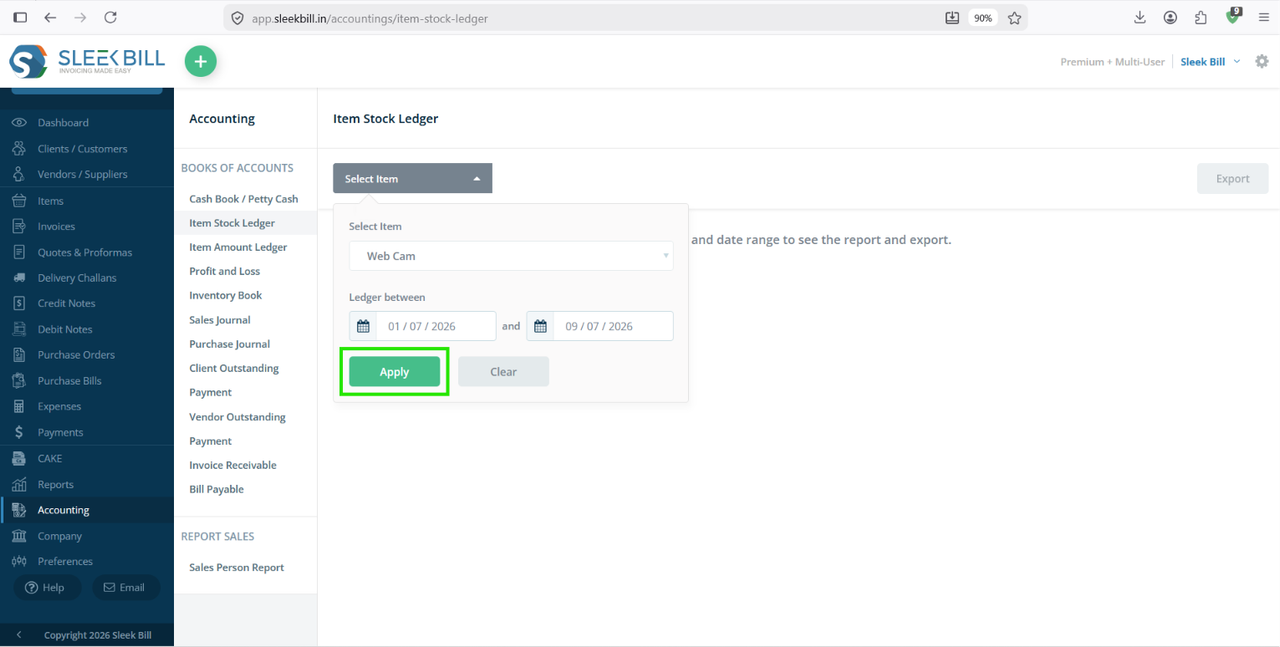The image size is (1280, 647).
Task: Click the Expenses calculator icon
Action: 19,406
